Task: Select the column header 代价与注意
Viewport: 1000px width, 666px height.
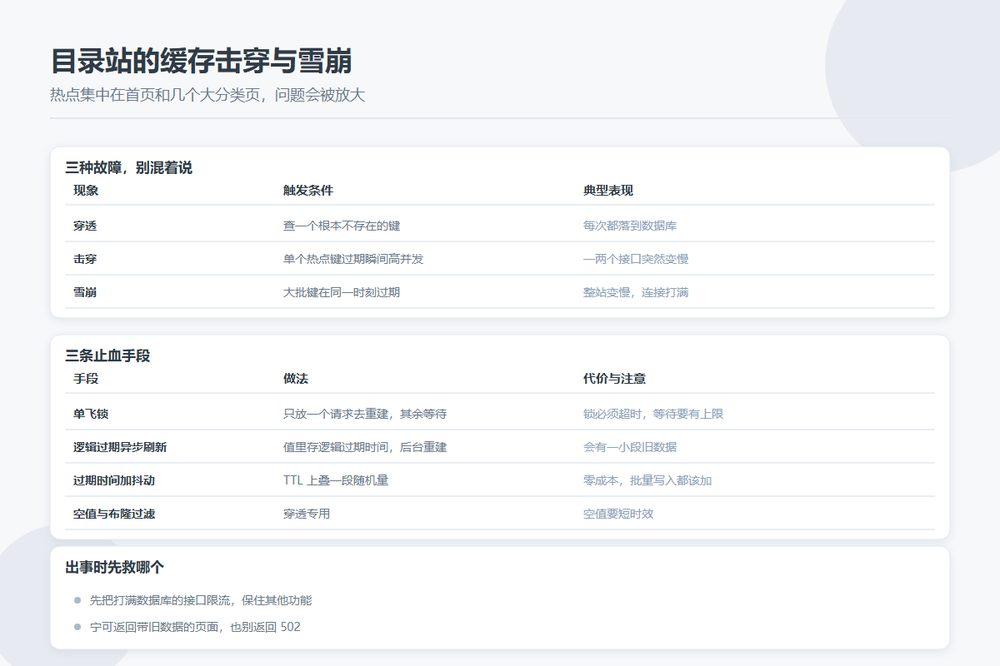Action: click(x=614, y=378)
